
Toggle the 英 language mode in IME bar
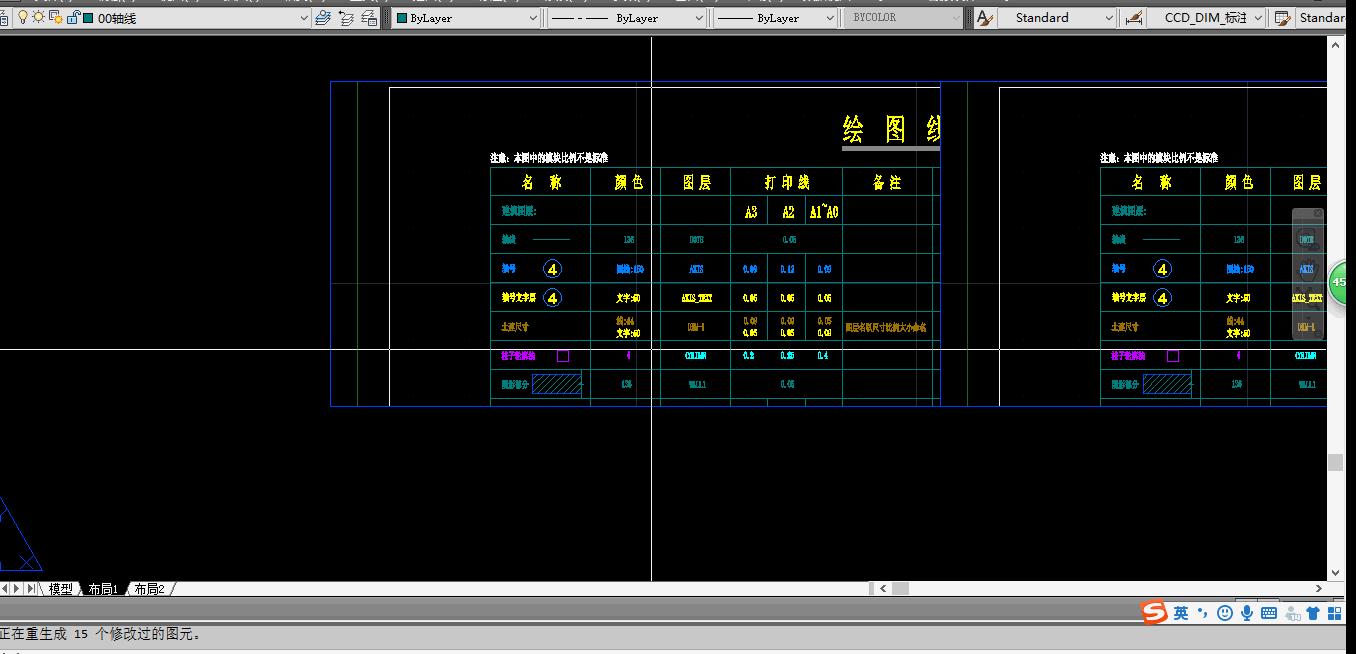[x=1181, y=613]
